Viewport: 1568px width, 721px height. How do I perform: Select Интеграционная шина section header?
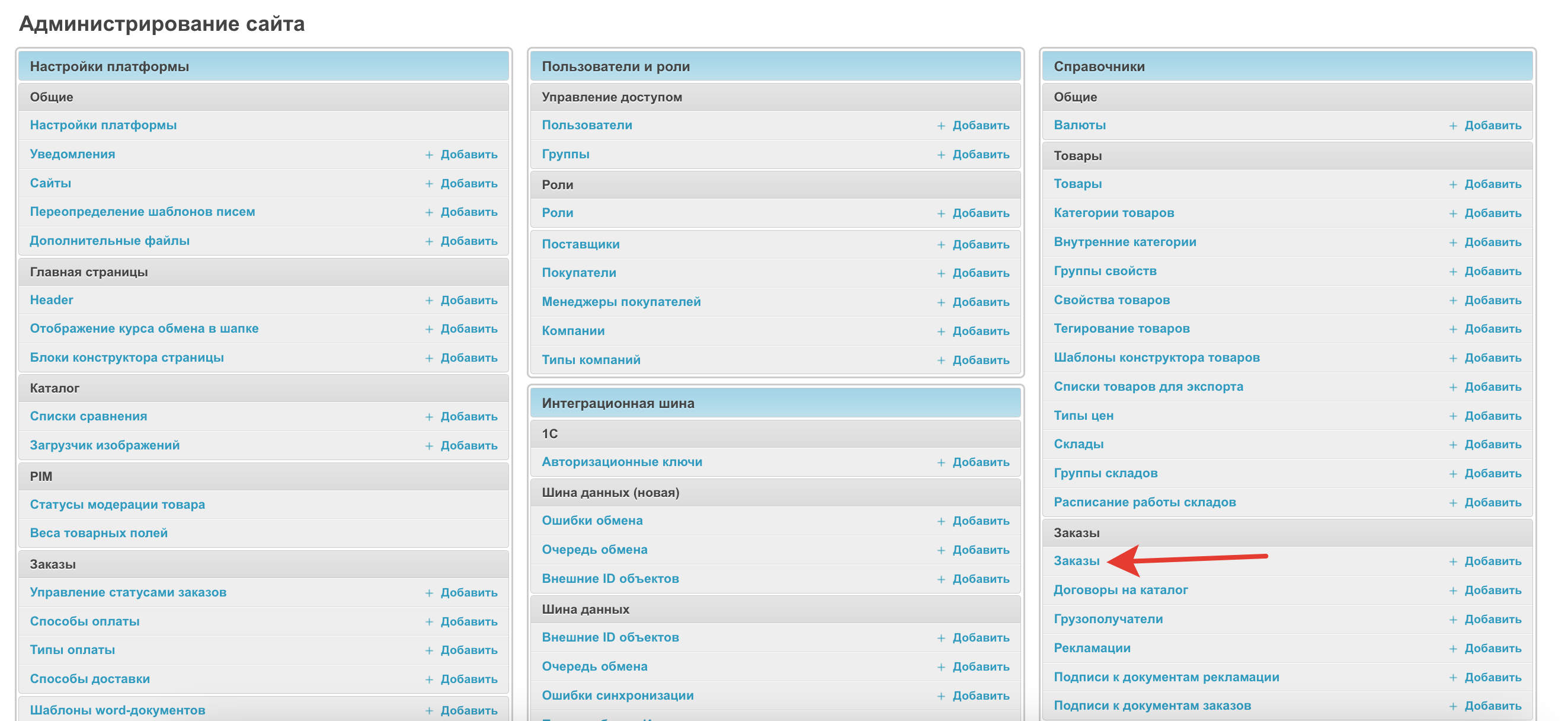point(618,403)
